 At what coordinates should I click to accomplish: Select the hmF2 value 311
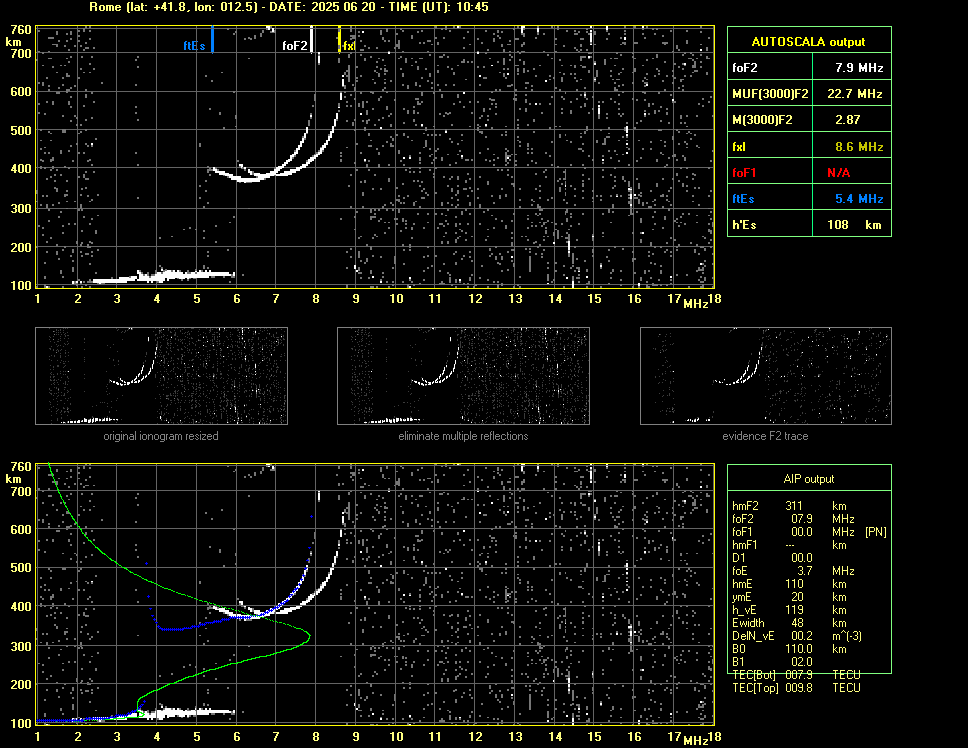794,506
